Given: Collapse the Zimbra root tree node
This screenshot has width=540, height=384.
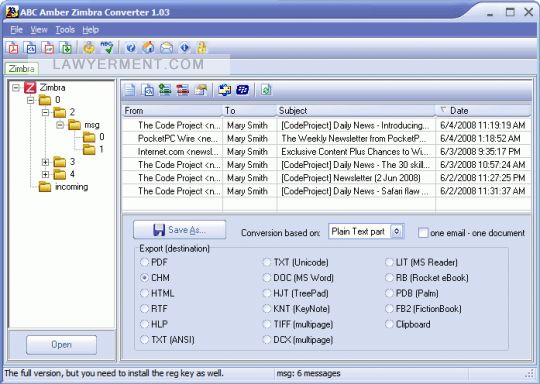Looking at the screenshot, I should (x=15, y=87).
